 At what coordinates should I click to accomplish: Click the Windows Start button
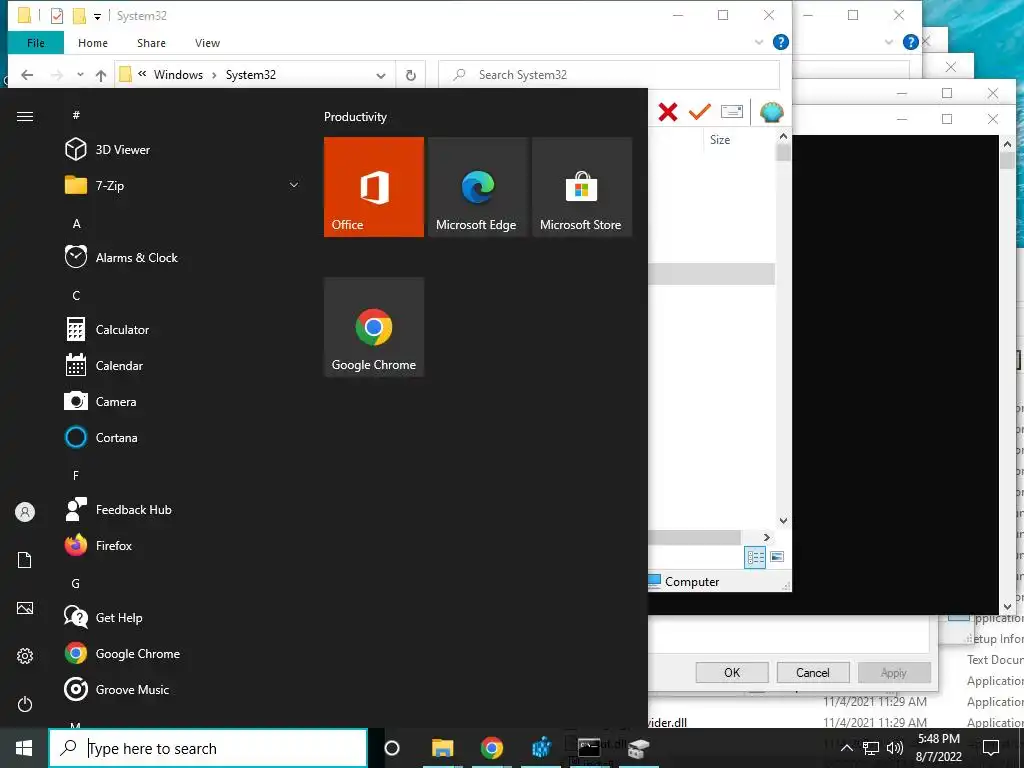[x=24, y=748]
